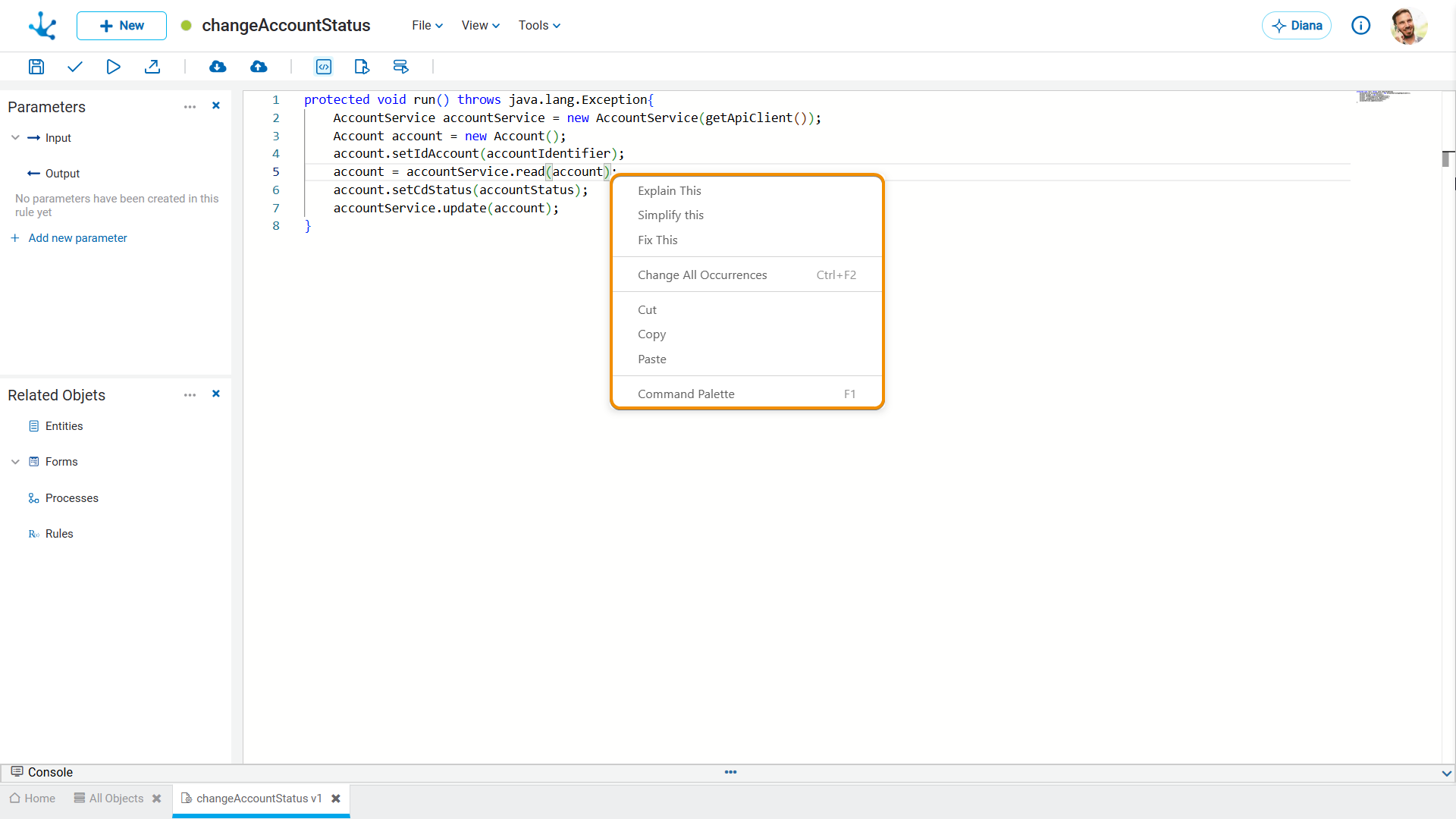Click the three dots above console
Image resolution: width=1456 pixels, height=819 pixels.
[730, 772]
